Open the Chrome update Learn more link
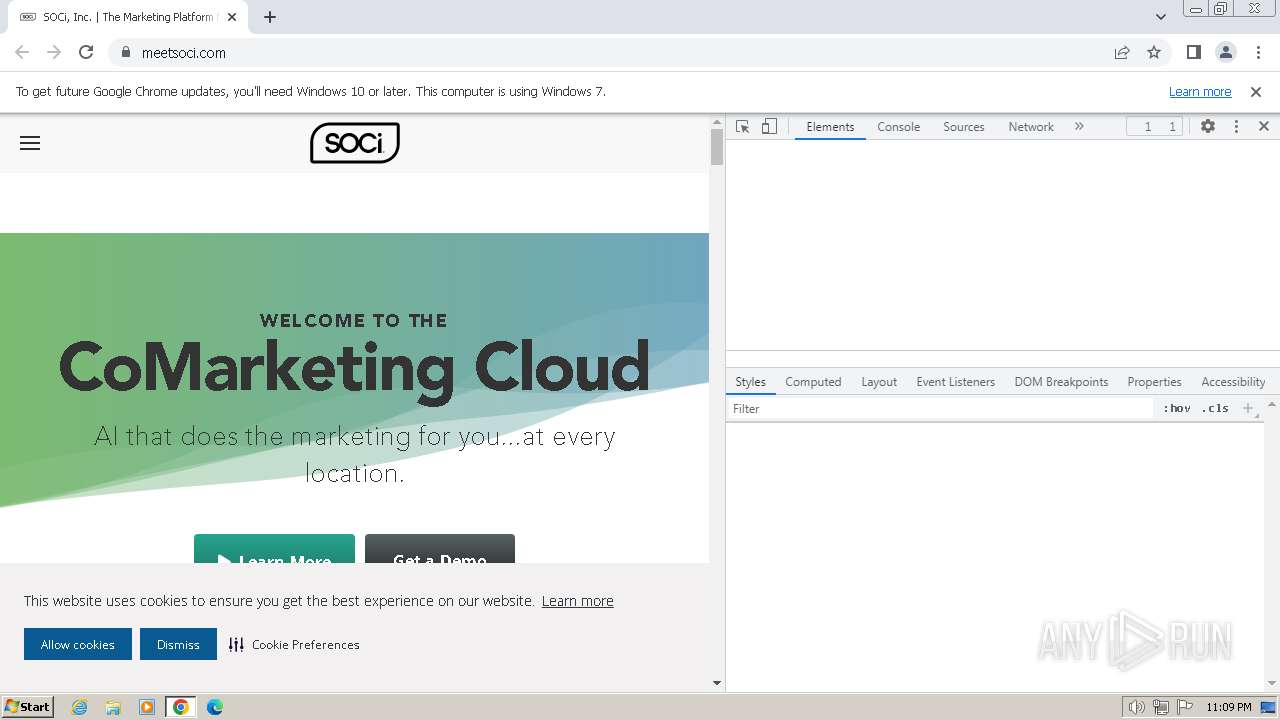Viewport: 1280px width, 720px height. [1200, 91]
